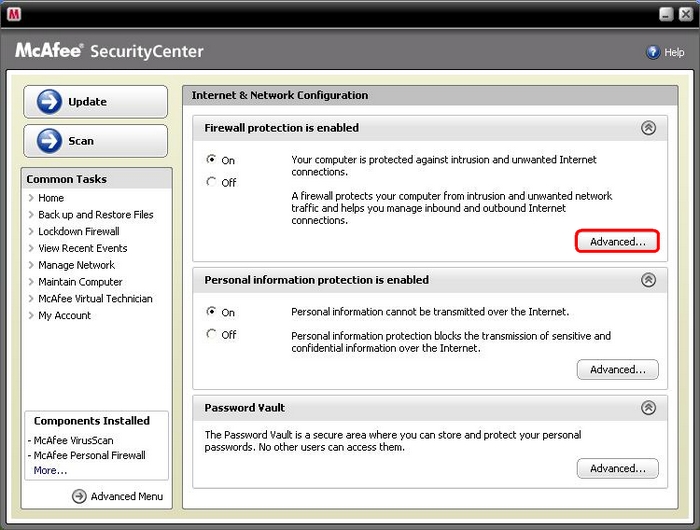700x530 pixels.
Task: Open Back up and Restore Files
Action: 96,215
